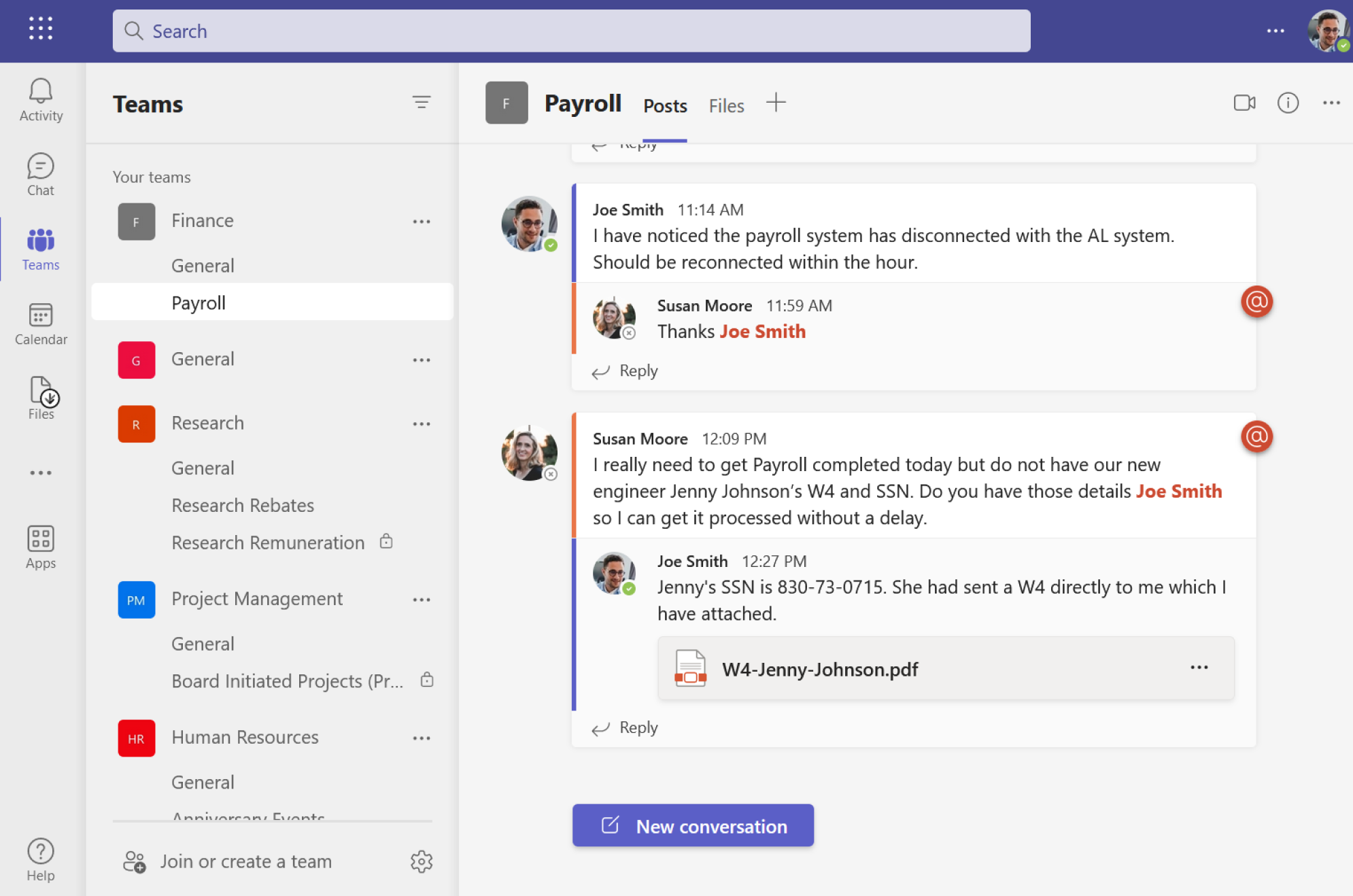Expand the red General team
This screenshot has height=896, width=1353.
203,359
